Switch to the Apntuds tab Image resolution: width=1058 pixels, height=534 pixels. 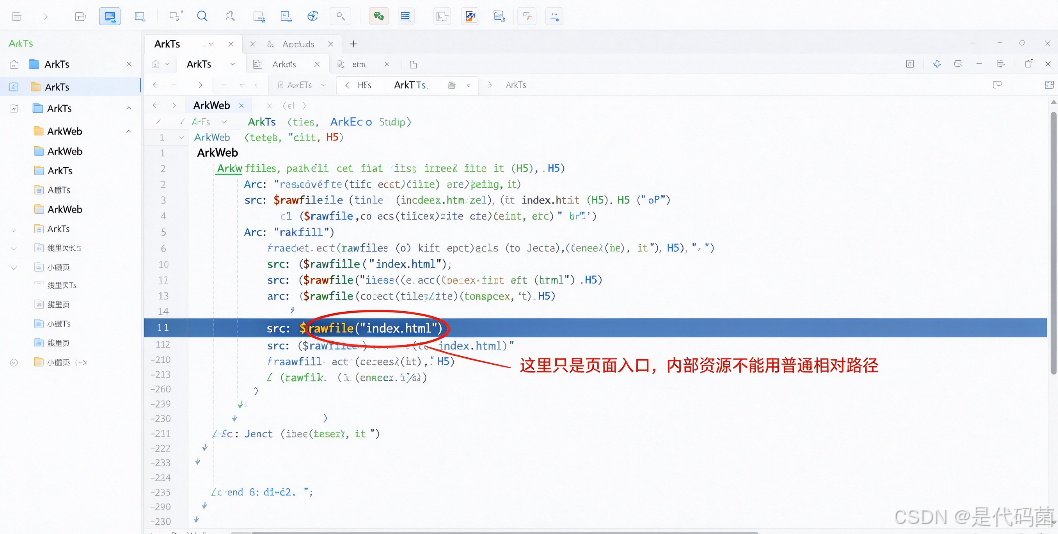point(298,44)
